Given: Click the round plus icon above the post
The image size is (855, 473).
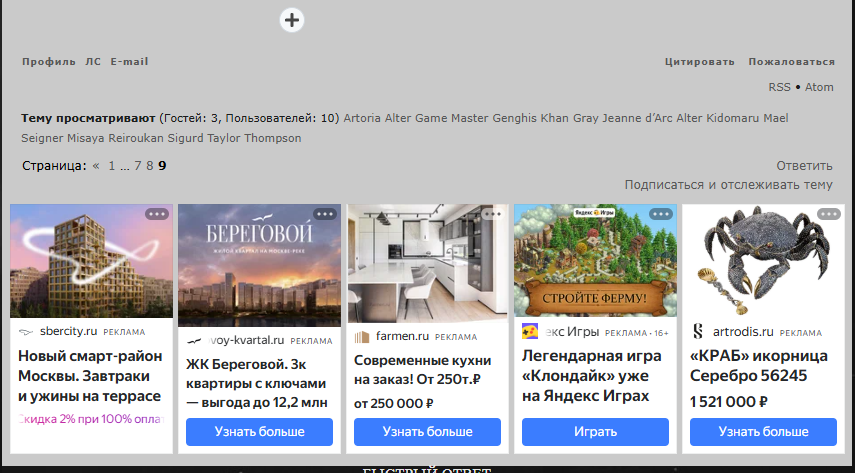Looking at the screenshot, I should 292,20.
